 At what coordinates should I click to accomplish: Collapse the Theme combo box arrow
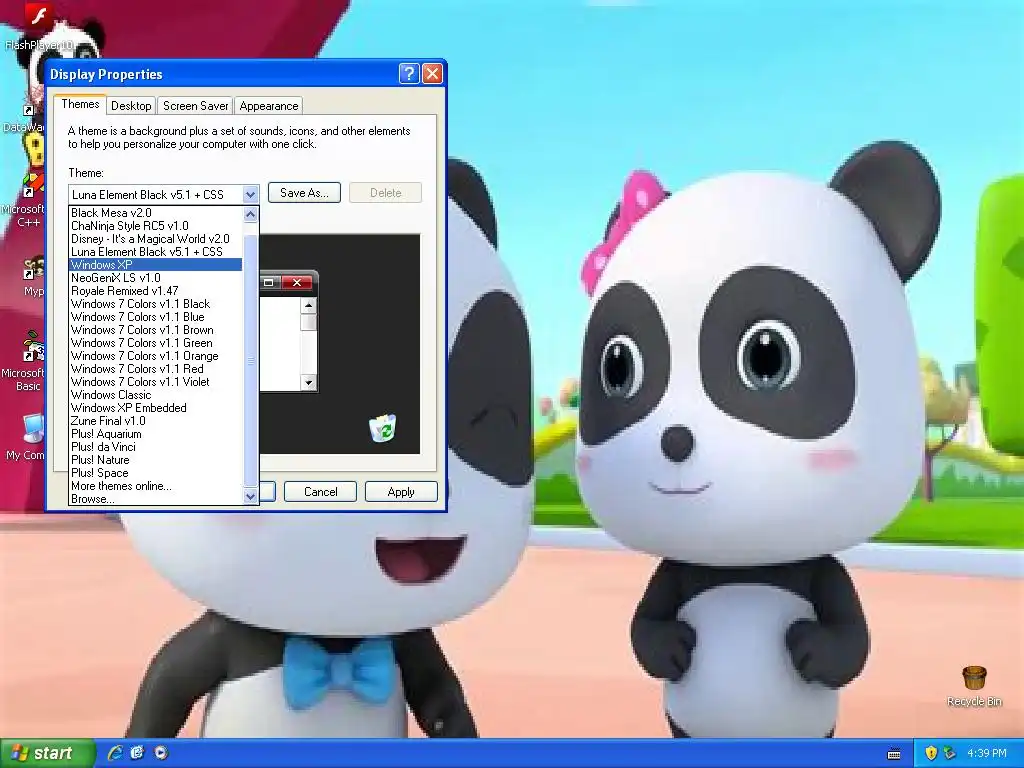tap(250, 195)
